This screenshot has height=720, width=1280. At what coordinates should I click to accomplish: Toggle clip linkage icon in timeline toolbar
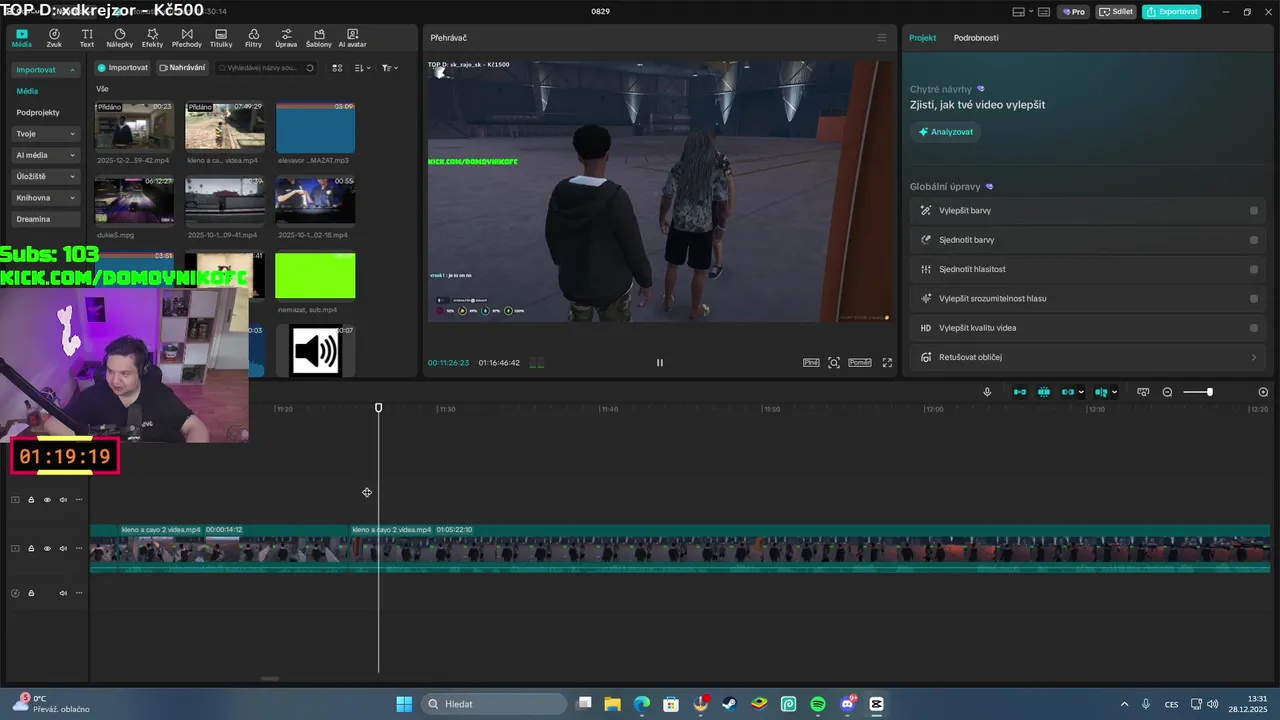click(1068, 392)
